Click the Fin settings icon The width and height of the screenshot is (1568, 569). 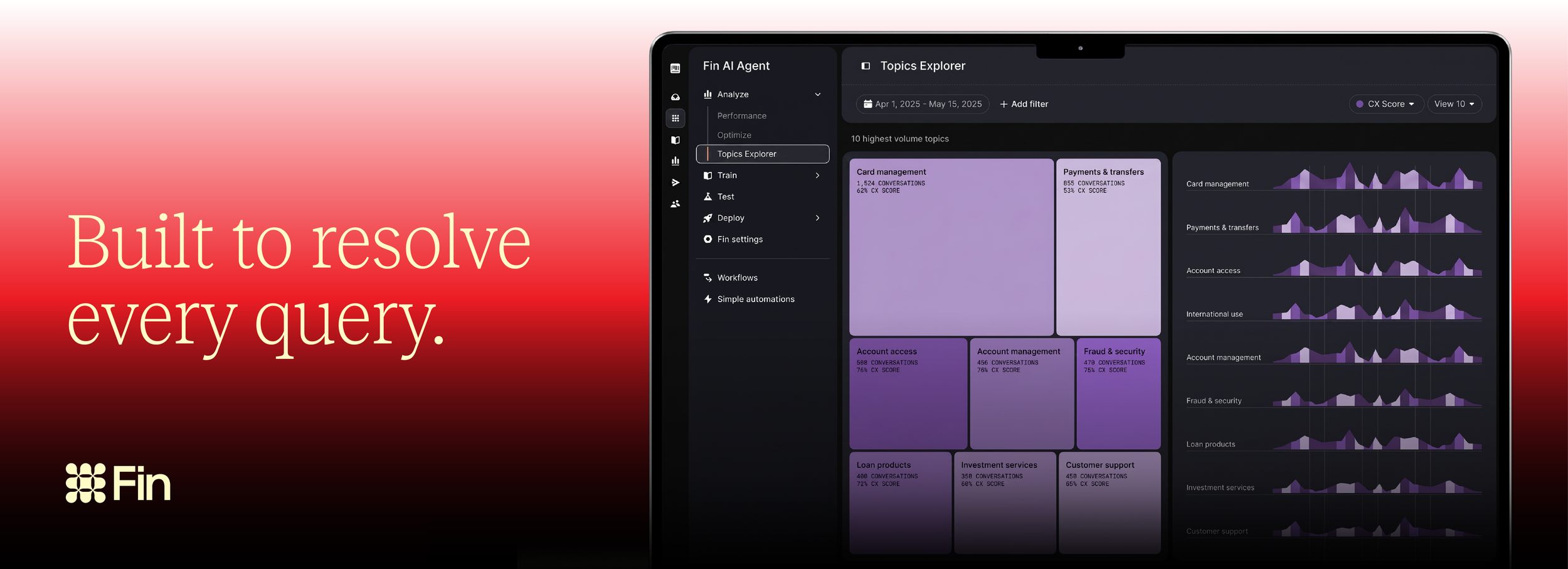[707, 239]
